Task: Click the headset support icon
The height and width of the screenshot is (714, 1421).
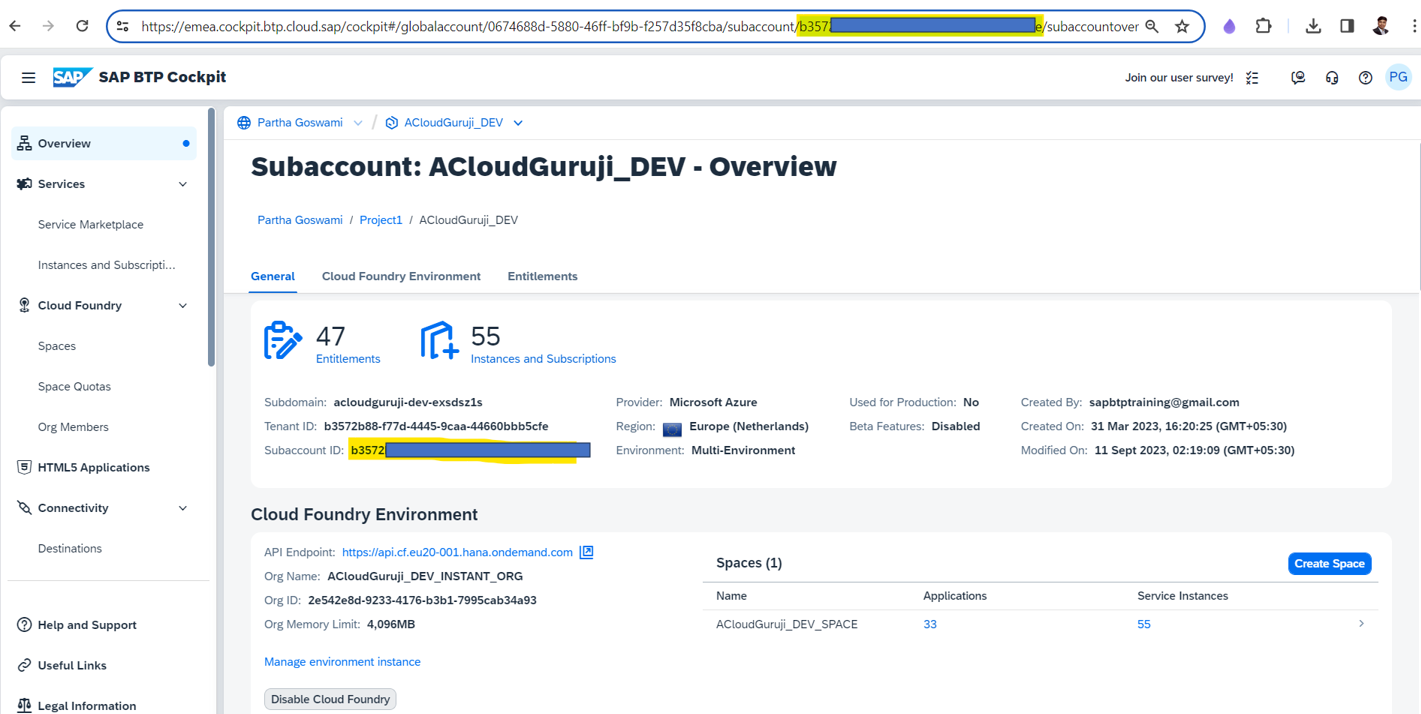Action: coord(1331,78)
